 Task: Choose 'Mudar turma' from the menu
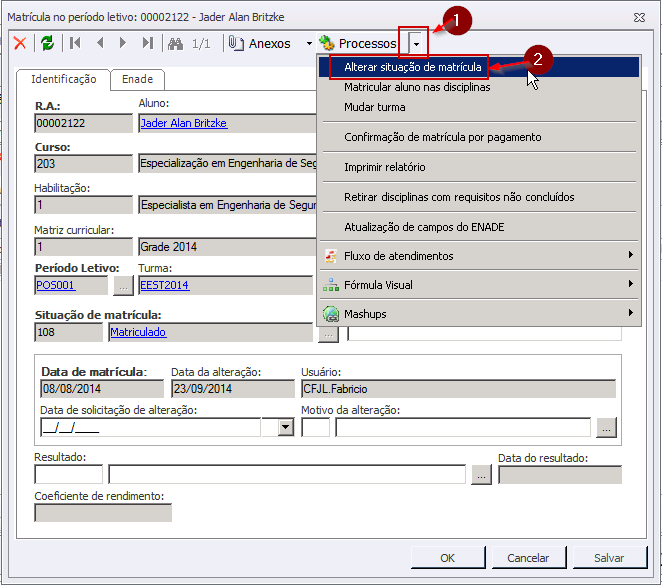tap(374, 106)
